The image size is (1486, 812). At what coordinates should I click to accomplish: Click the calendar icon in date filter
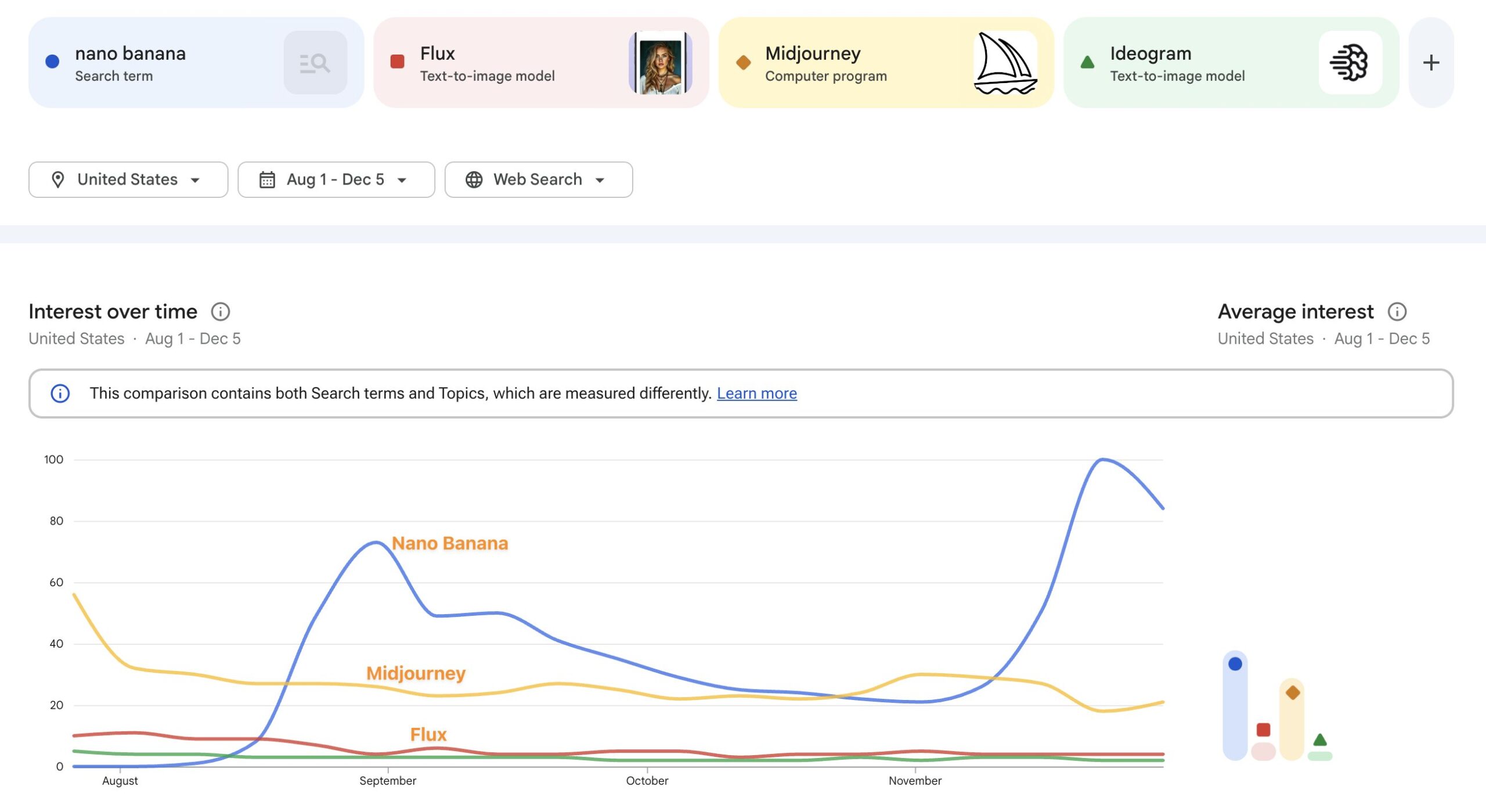point(267,180)
